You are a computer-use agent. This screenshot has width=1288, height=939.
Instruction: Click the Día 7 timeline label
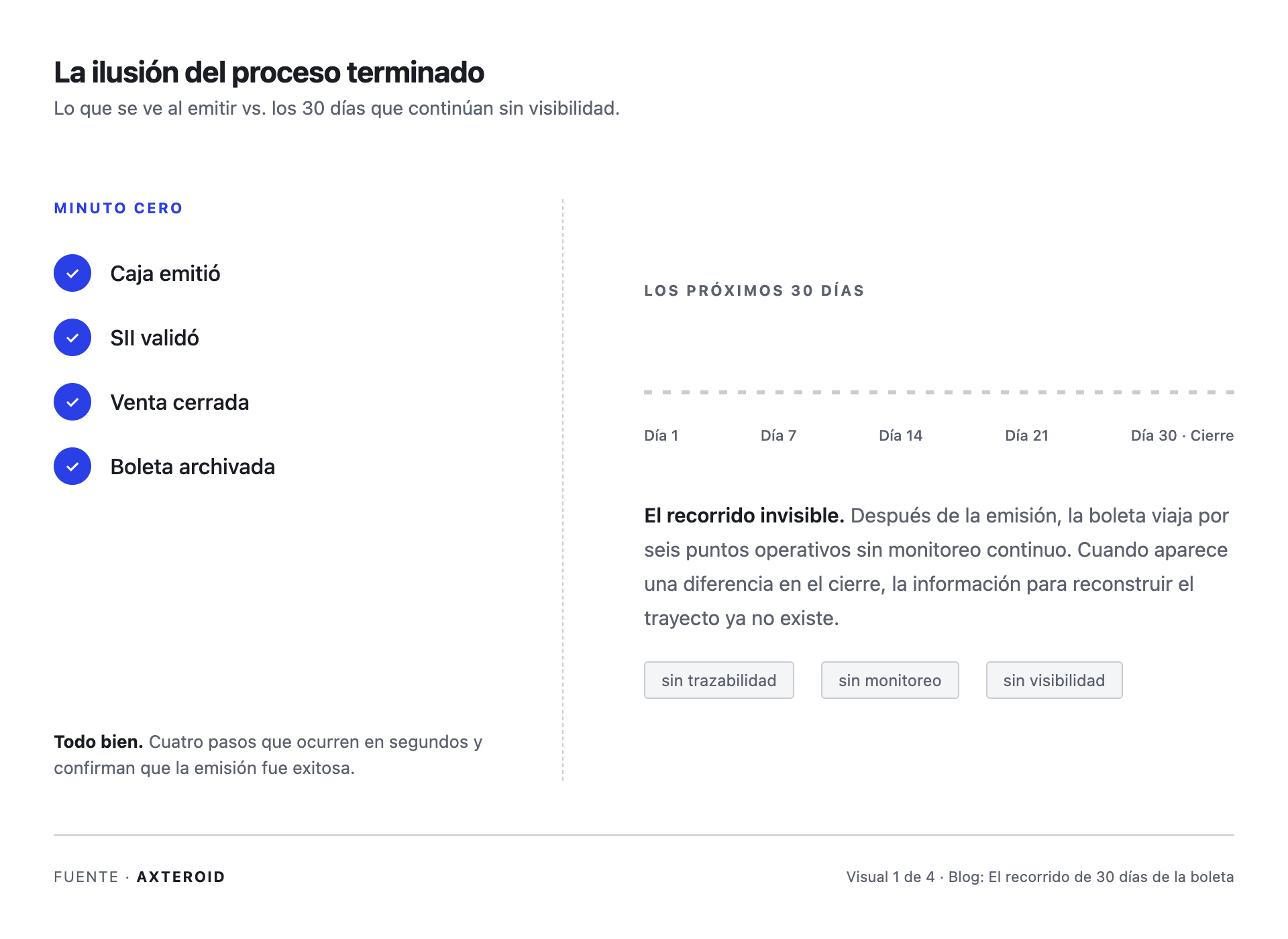[779, 435]
